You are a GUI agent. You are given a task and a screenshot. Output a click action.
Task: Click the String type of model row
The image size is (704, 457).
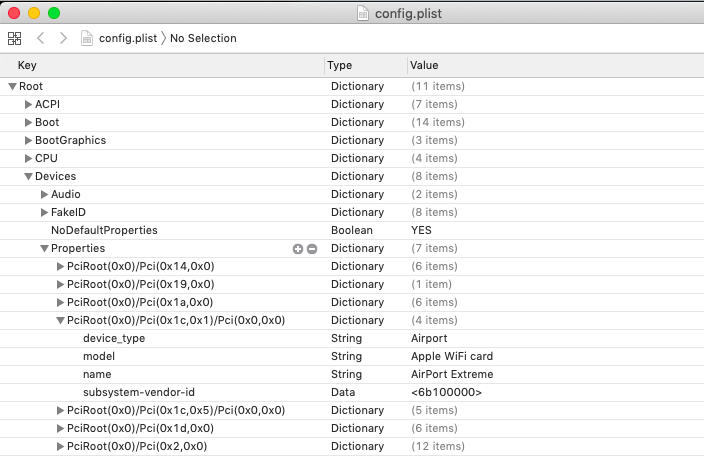coord(346,356)
